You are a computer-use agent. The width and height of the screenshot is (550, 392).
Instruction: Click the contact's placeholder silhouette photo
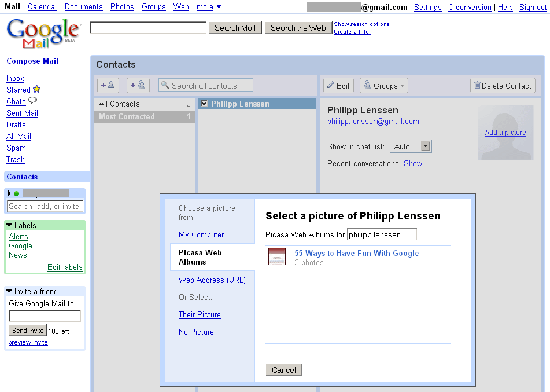(x=505, y=133)
